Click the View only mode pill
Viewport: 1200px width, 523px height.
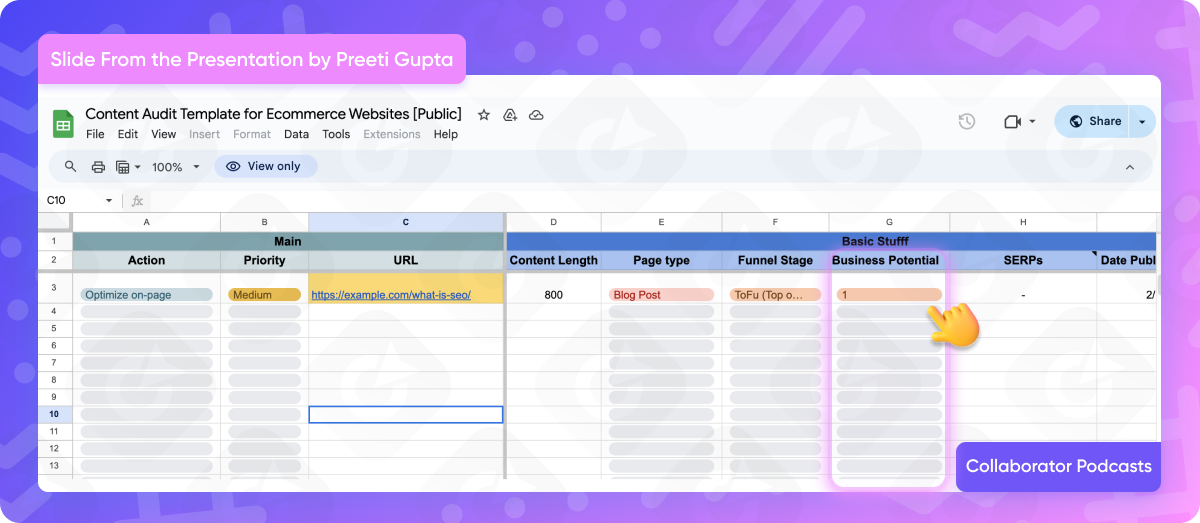pyautogui.click(x=265, y=166)
